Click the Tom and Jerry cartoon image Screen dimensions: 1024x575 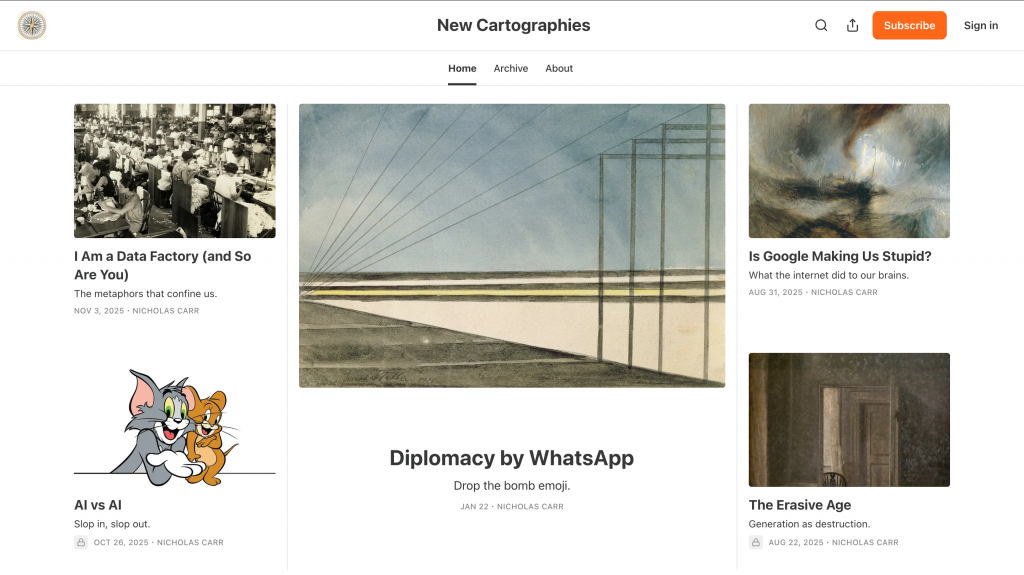(x=174, y=427)
